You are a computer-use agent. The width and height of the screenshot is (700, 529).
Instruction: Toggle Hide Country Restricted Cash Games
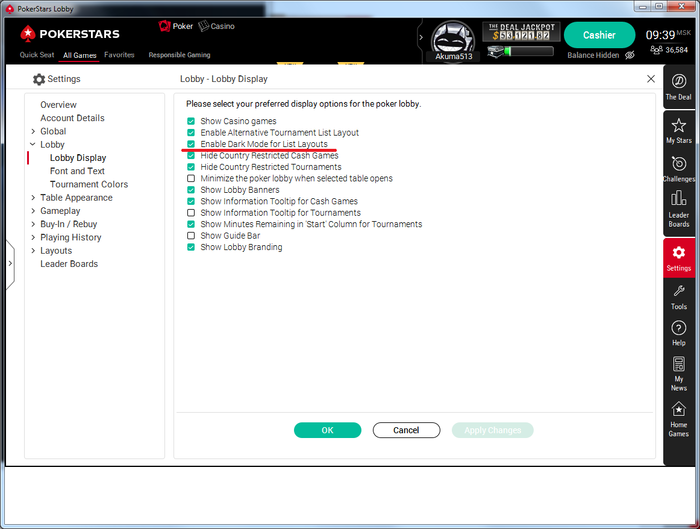click(191, 155)
